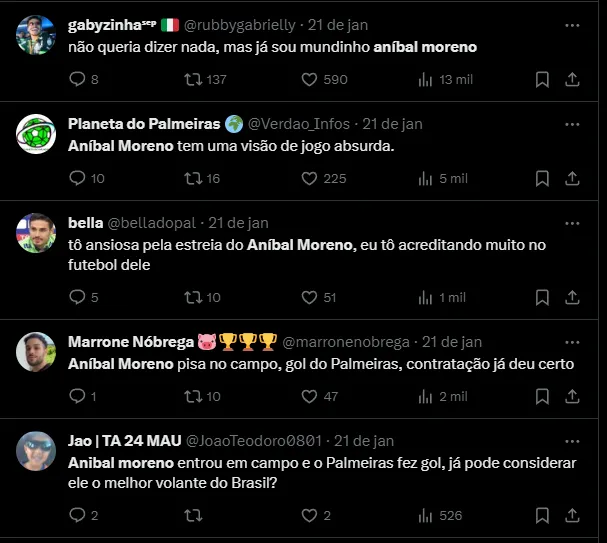Bookmark bella's tweet
The image size is (607, 543).
pyautogui.click(x=542, y=297)
